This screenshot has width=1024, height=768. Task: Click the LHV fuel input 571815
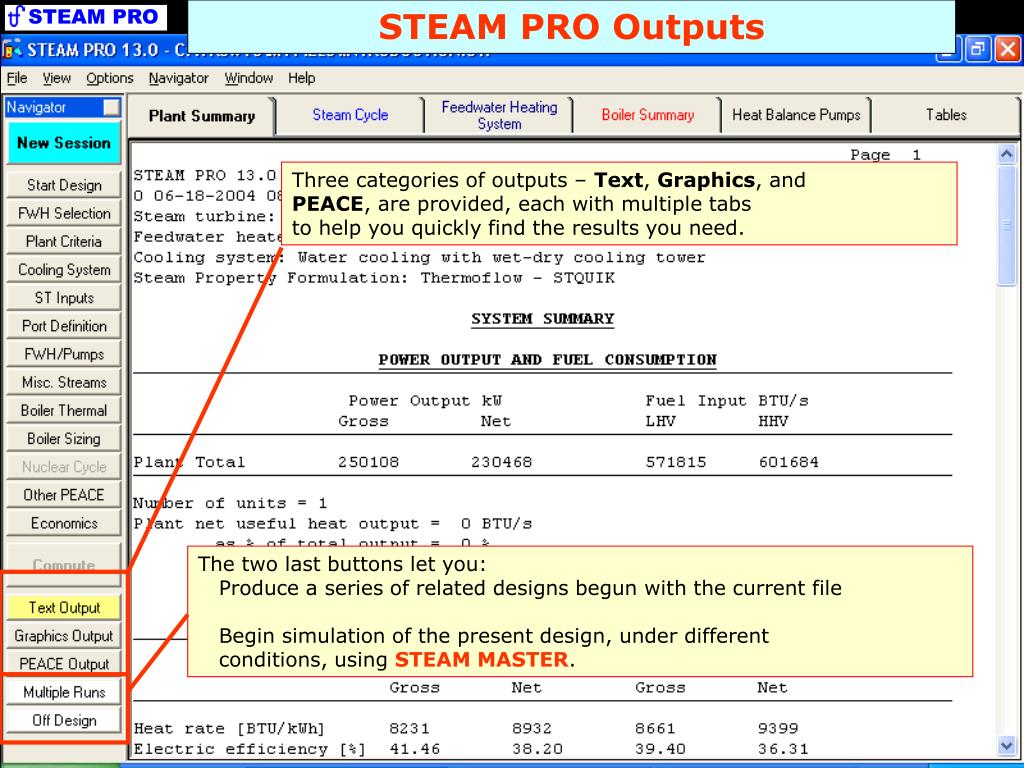point(676,462)
